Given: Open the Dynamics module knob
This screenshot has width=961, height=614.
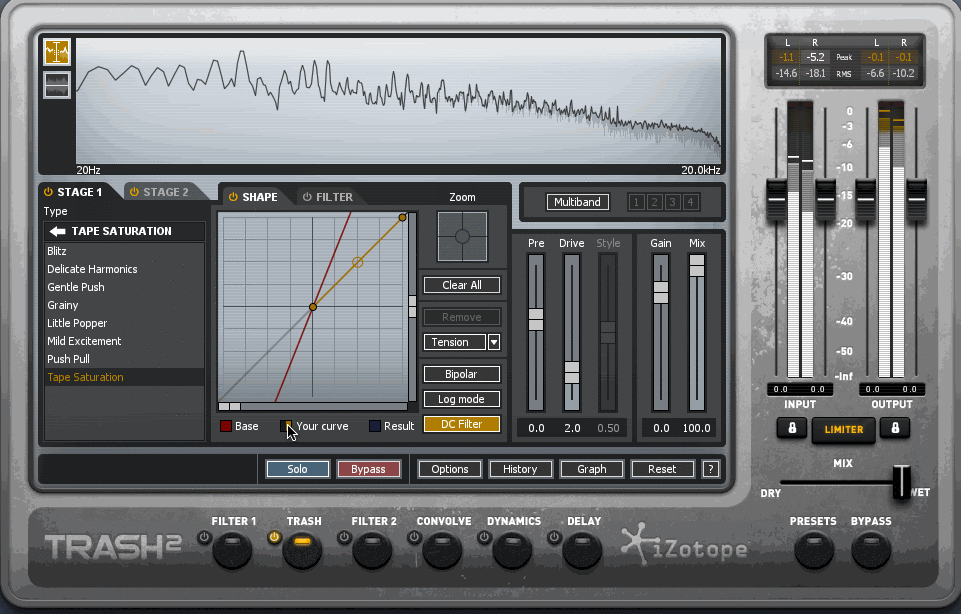Looking at the screenshot, I should click(x=512, y=550).
